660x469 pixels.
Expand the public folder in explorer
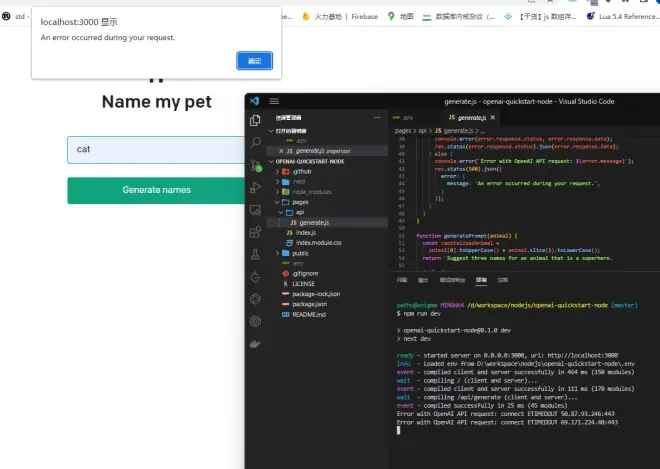[x=300, y=253]
